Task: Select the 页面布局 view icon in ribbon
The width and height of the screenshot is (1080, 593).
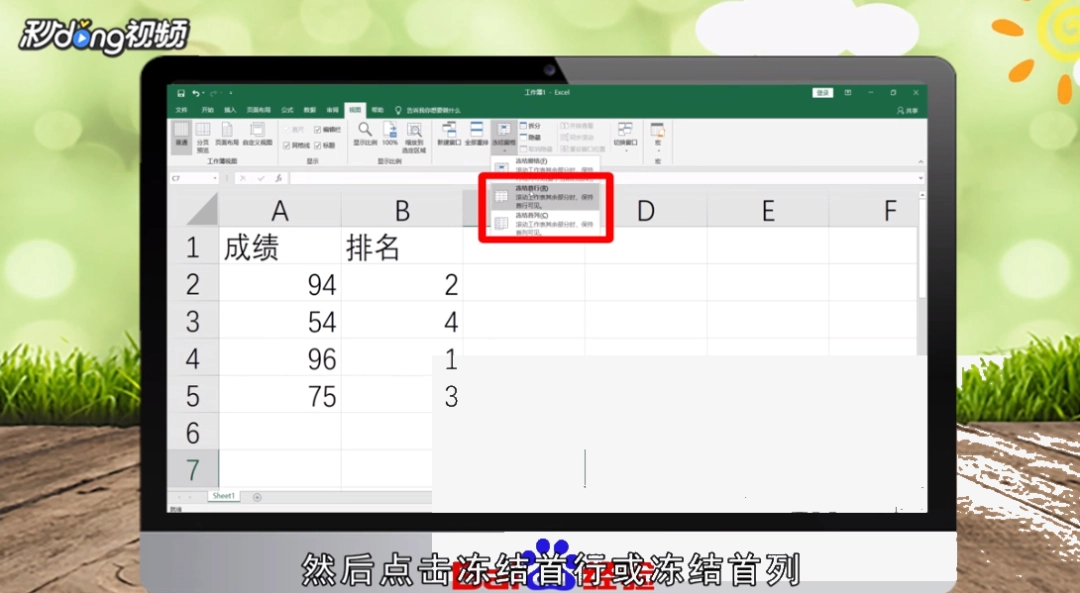Action: 227,134
